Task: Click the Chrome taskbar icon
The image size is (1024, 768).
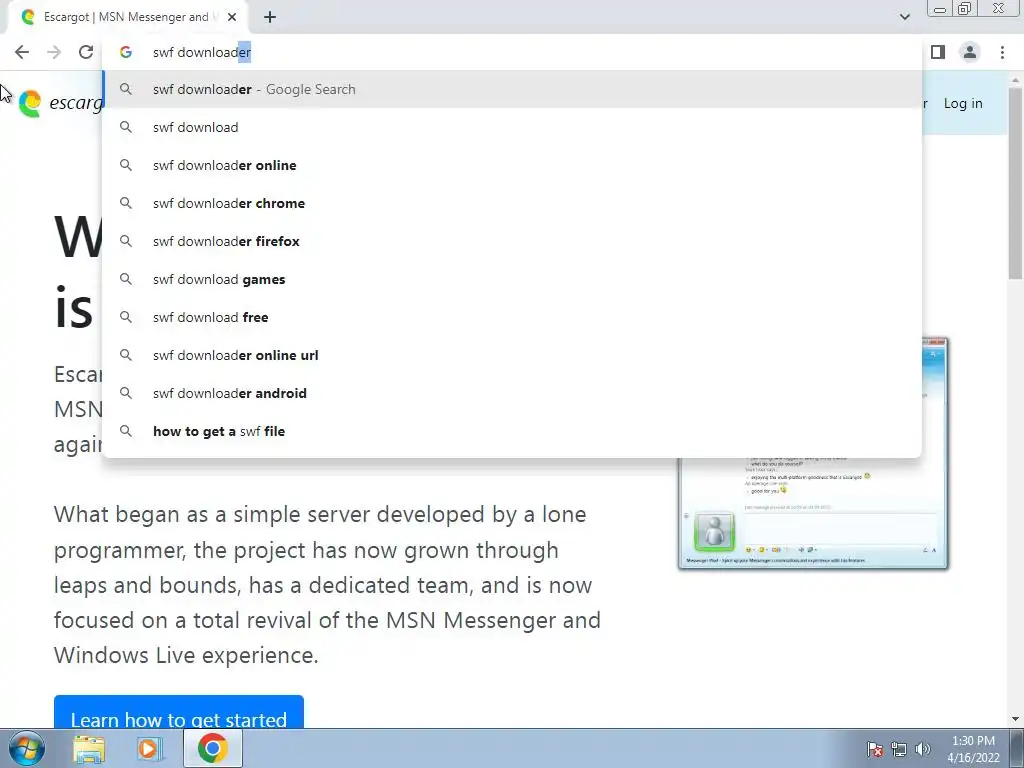Action: (213, 748)
